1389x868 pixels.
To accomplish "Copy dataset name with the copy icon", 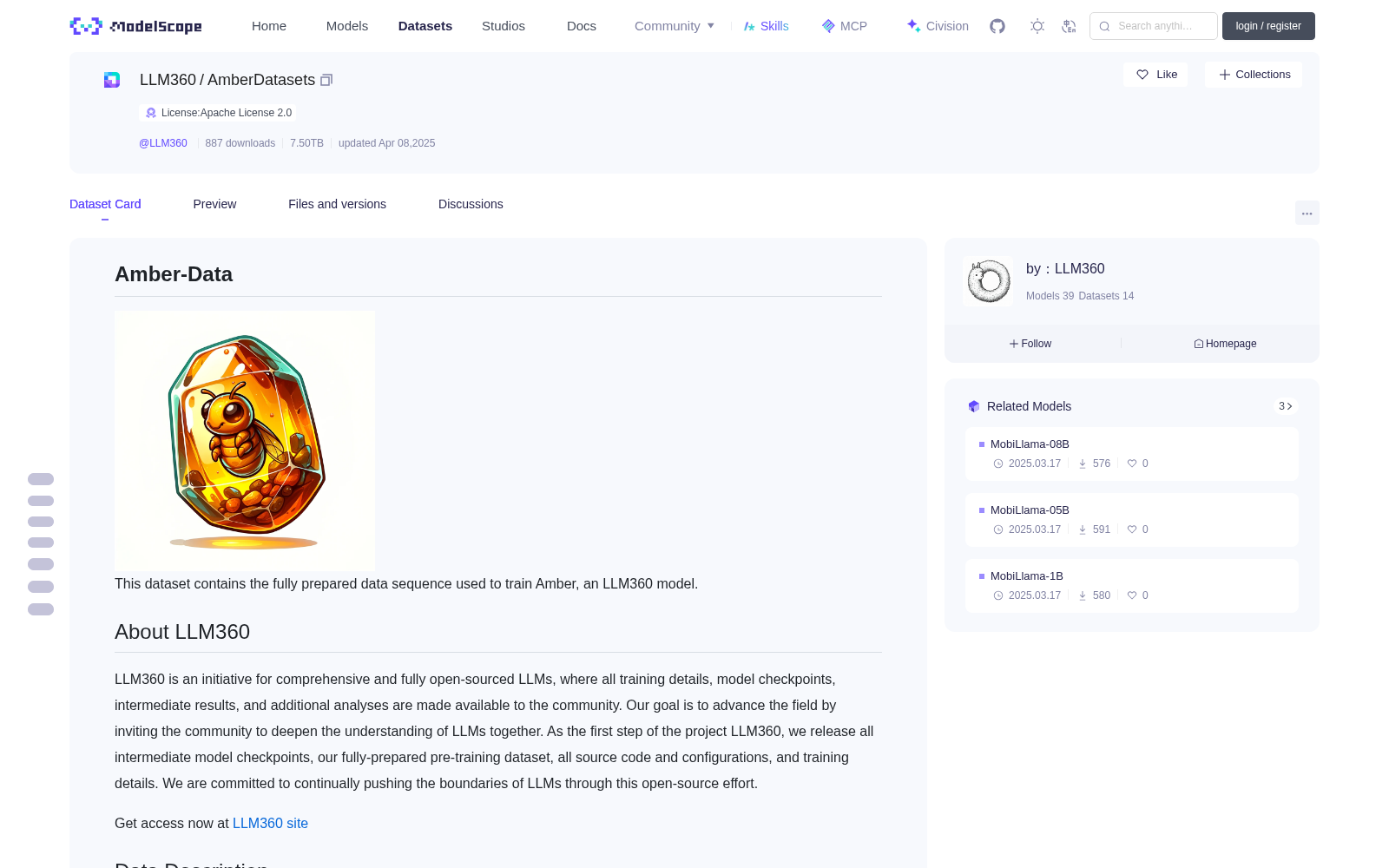I will [326, 80].
